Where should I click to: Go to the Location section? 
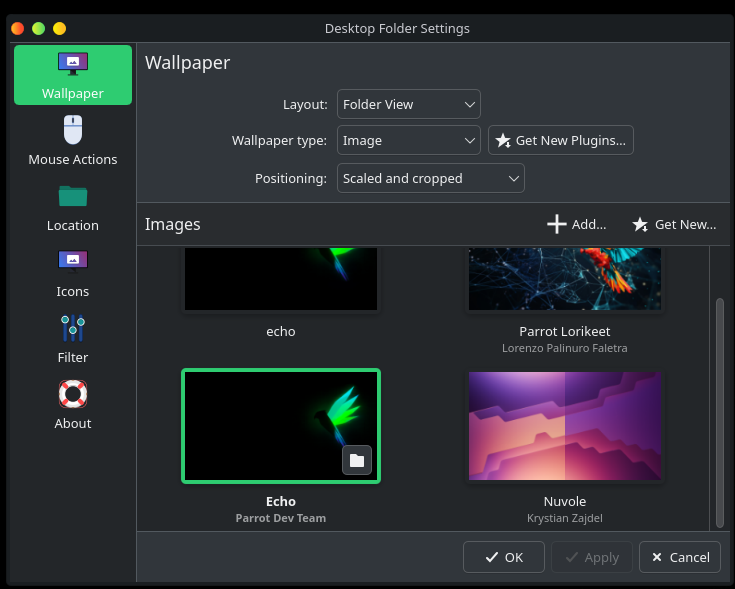tap(73, 207)
